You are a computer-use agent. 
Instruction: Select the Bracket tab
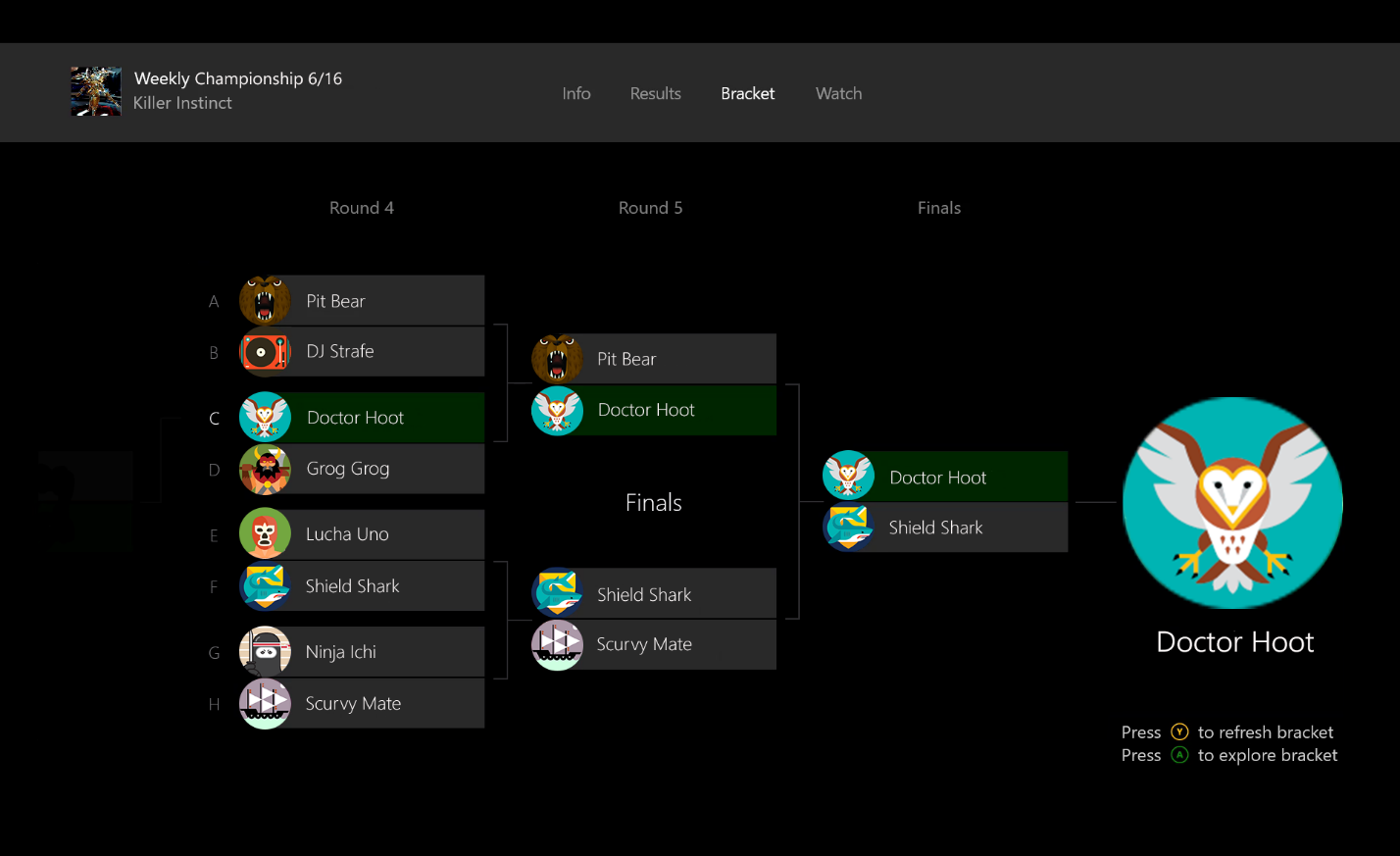747,93
